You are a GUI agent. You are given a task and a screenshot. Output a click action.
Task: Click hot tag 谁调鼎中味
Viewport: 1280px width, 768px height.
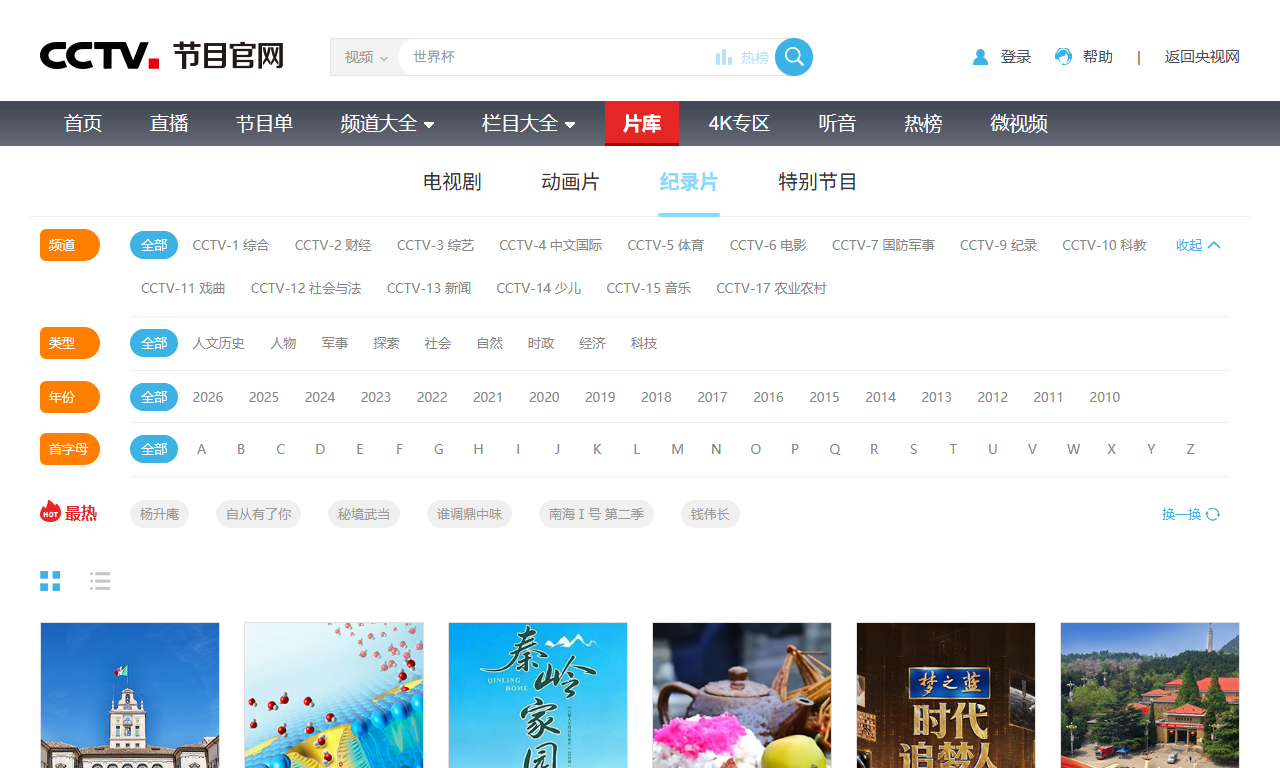[469, 514]
